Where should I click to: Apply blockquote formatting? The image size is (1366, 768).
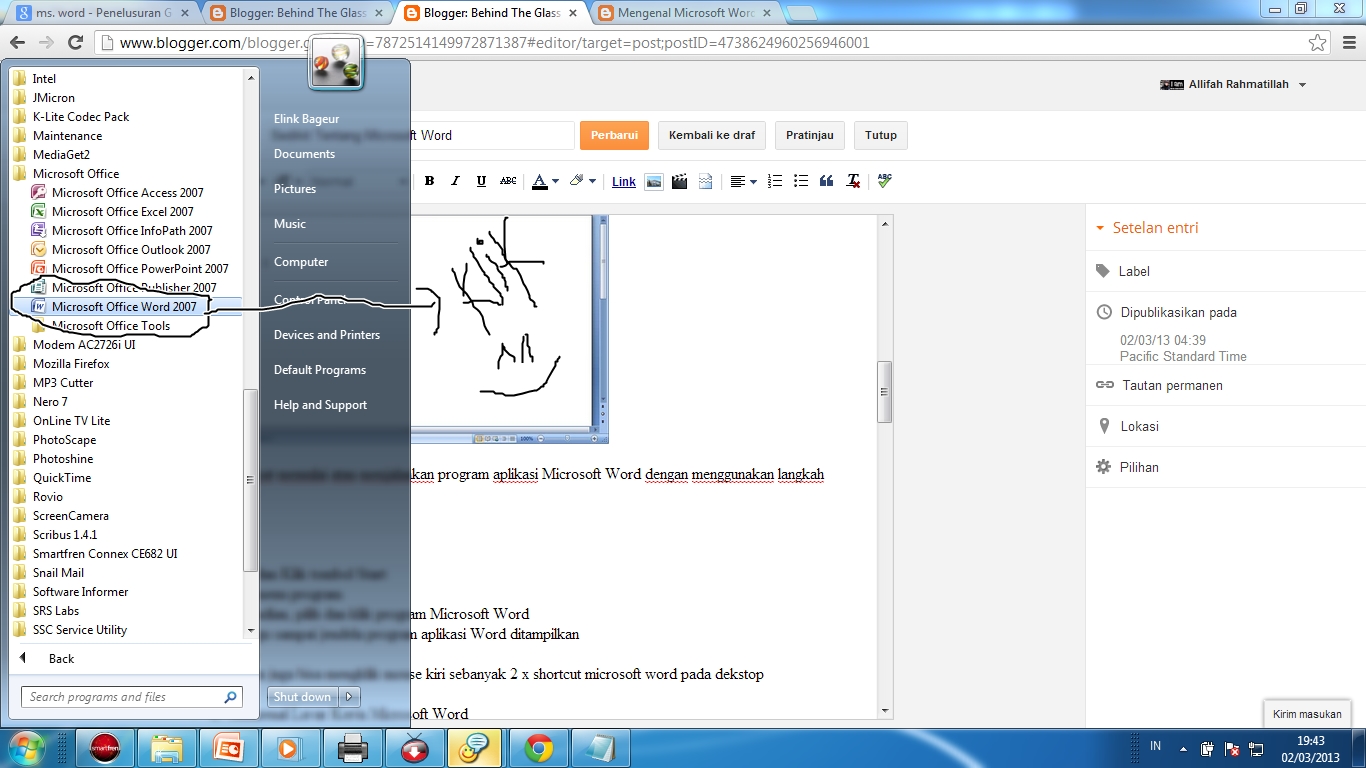[827, 181]
